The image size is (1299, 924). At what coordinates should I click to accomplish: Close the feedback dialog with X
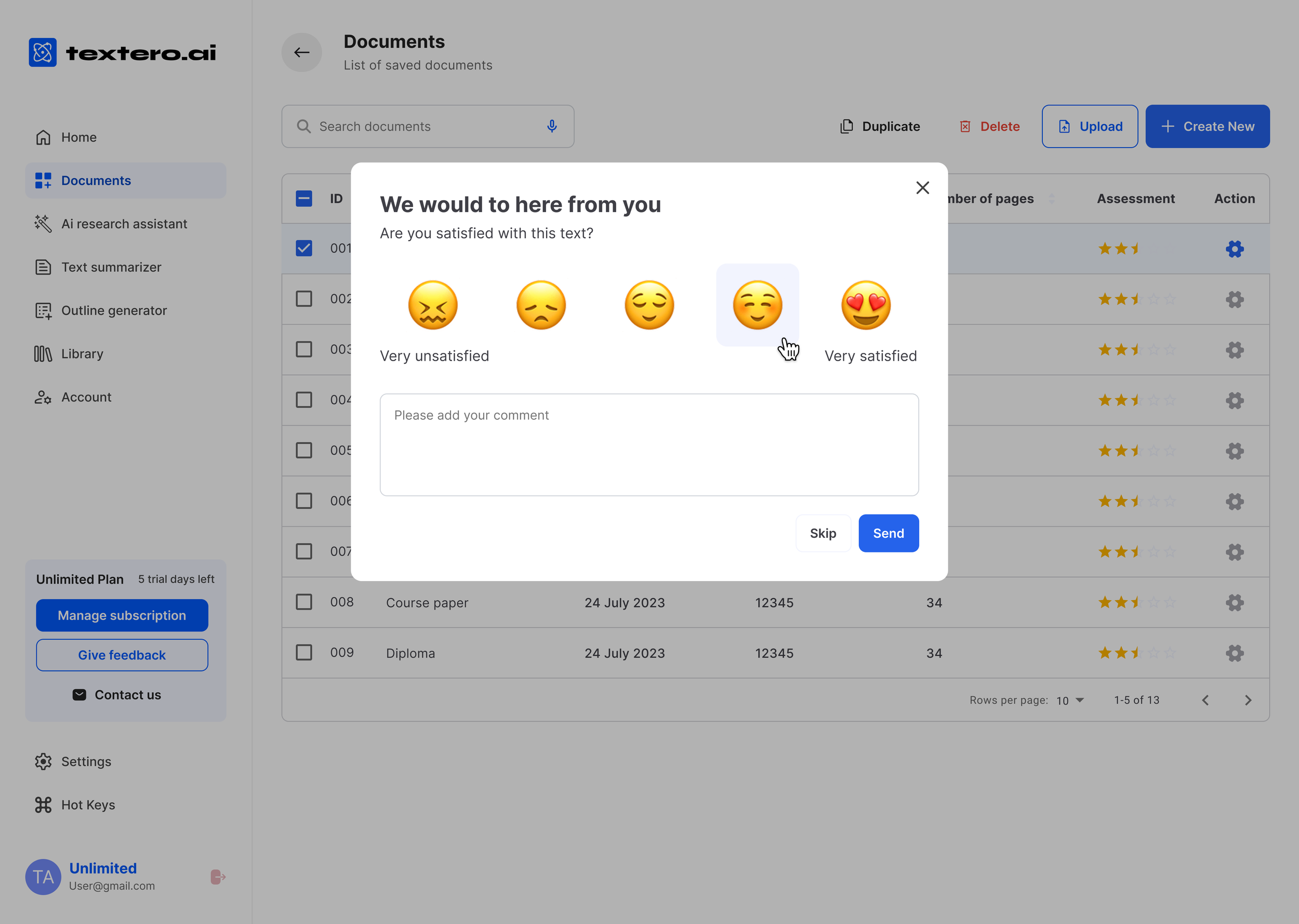pyautogui.click(x=922, y=188)
